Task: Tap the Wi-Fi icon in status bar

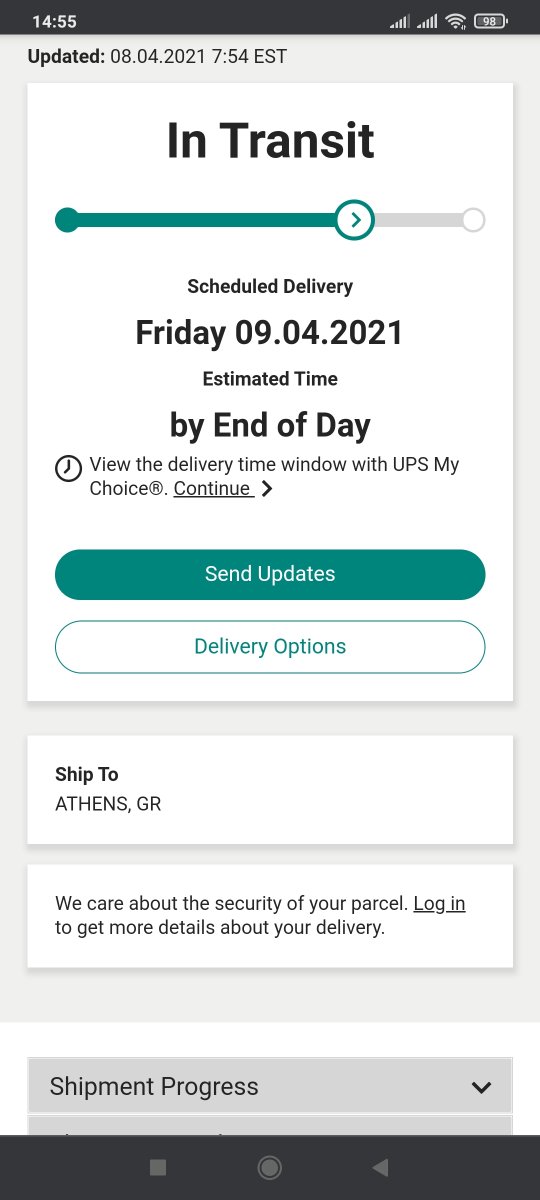Action: (x=456, y=21)
